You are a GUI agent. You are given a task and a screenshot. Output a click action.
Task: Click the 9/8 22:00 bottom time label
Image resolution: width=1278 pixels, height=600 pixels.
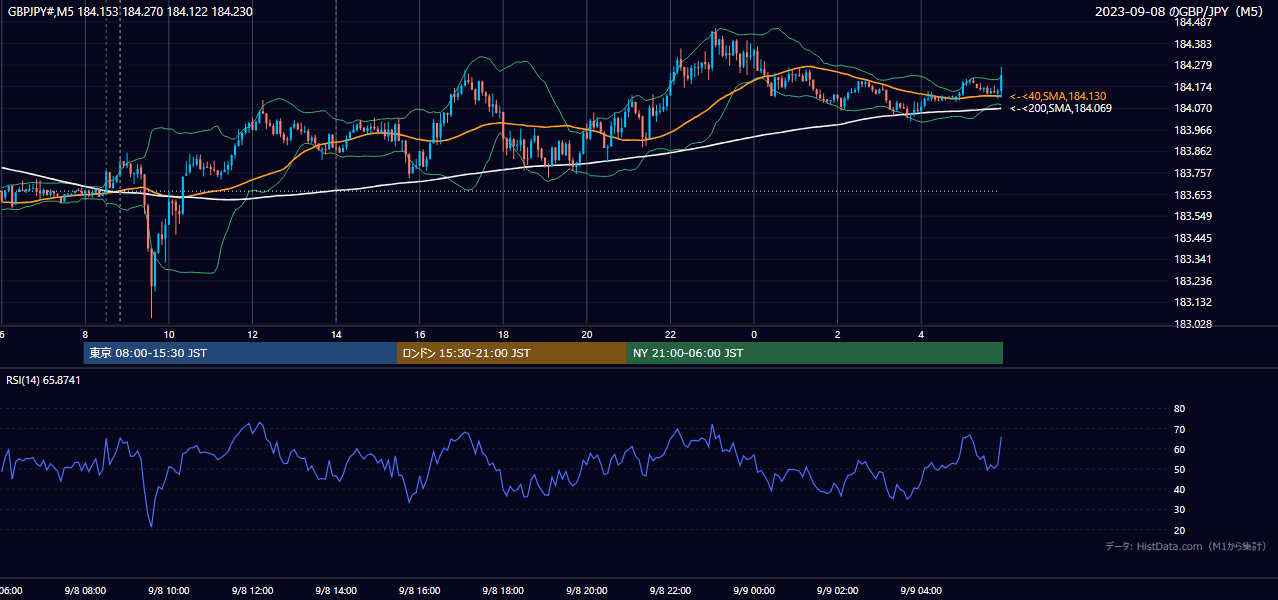tap(669, 591)
